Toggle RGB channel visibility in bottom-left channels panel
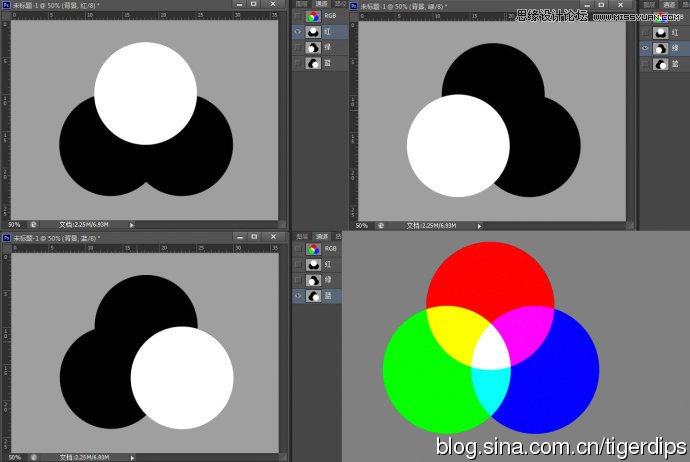690x462 pixels. 298,249
